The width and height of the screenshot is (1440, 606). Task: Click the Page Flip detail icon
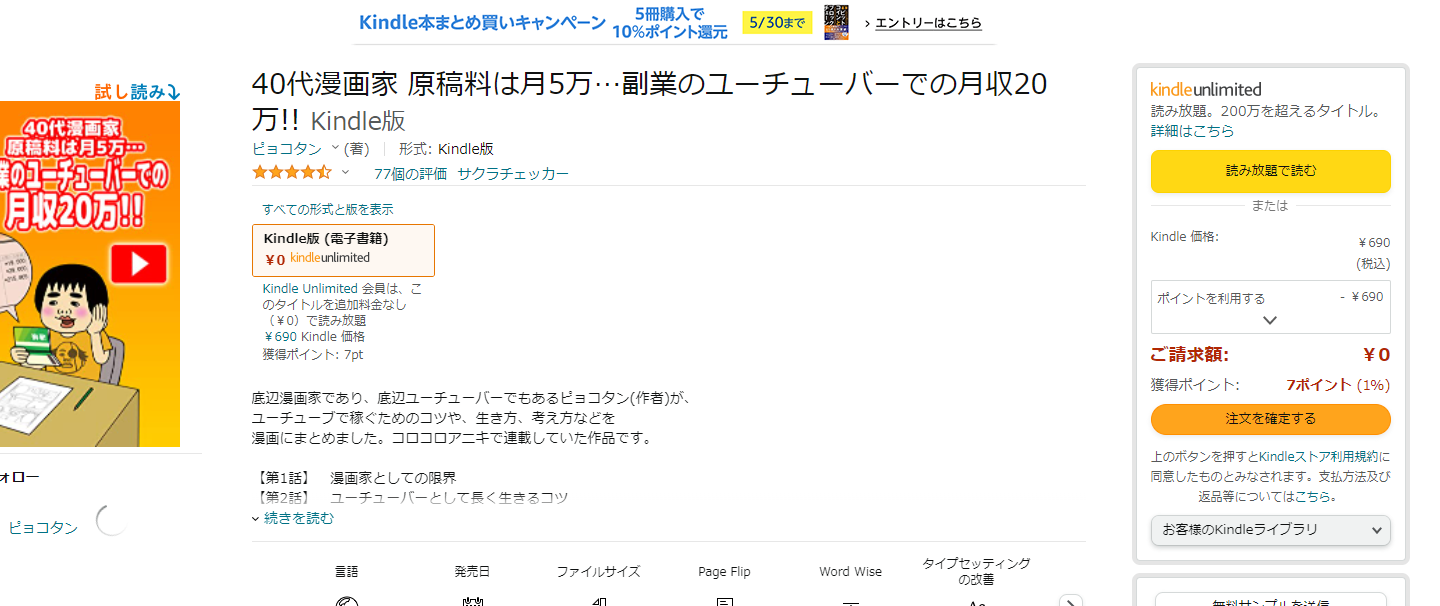[724, 601]
